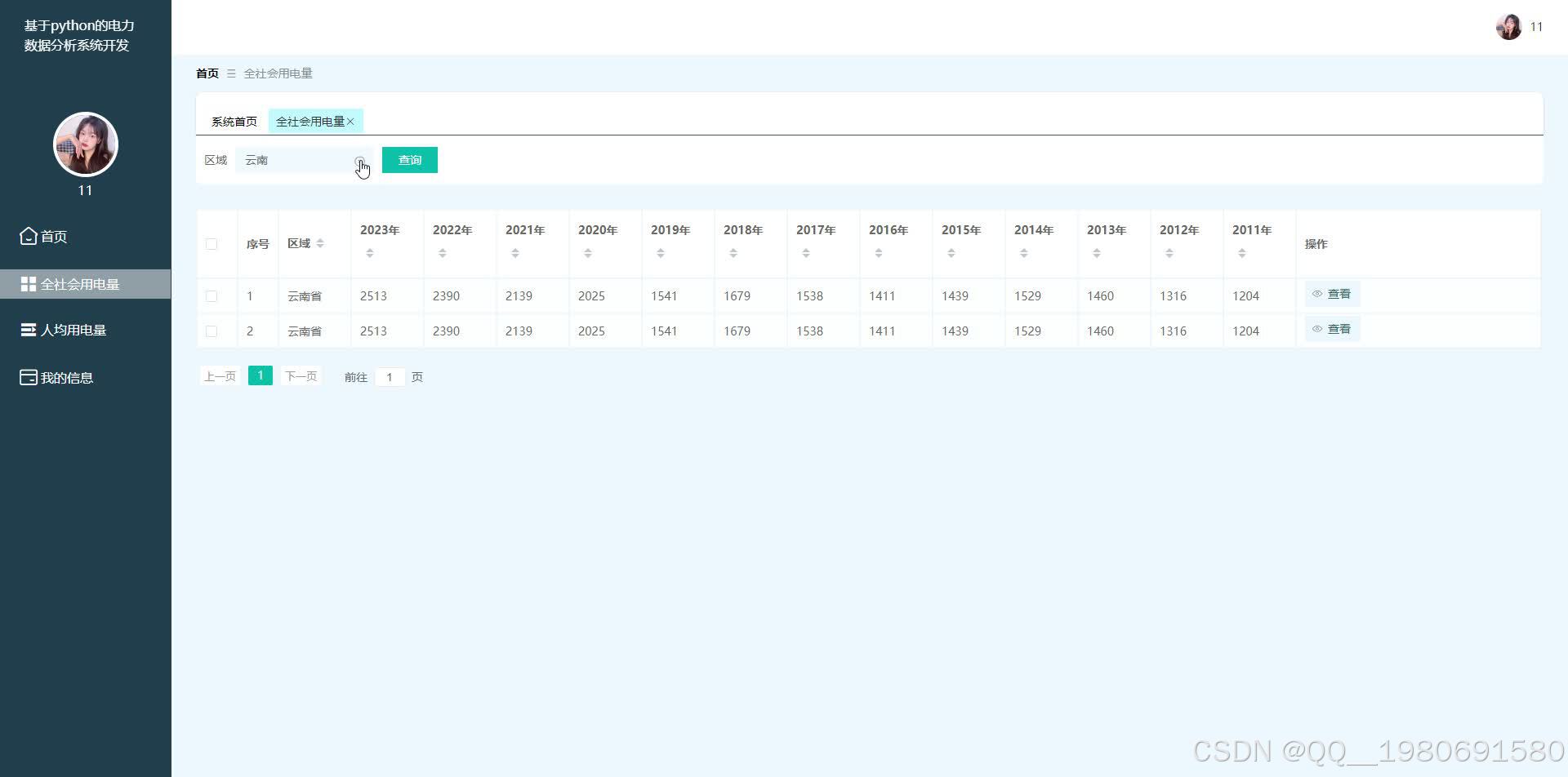Viewport: 1568px width, 777px height.
Task: Sort by 2011年 column
Action: pyautogui.click(x=1242, y=254)
